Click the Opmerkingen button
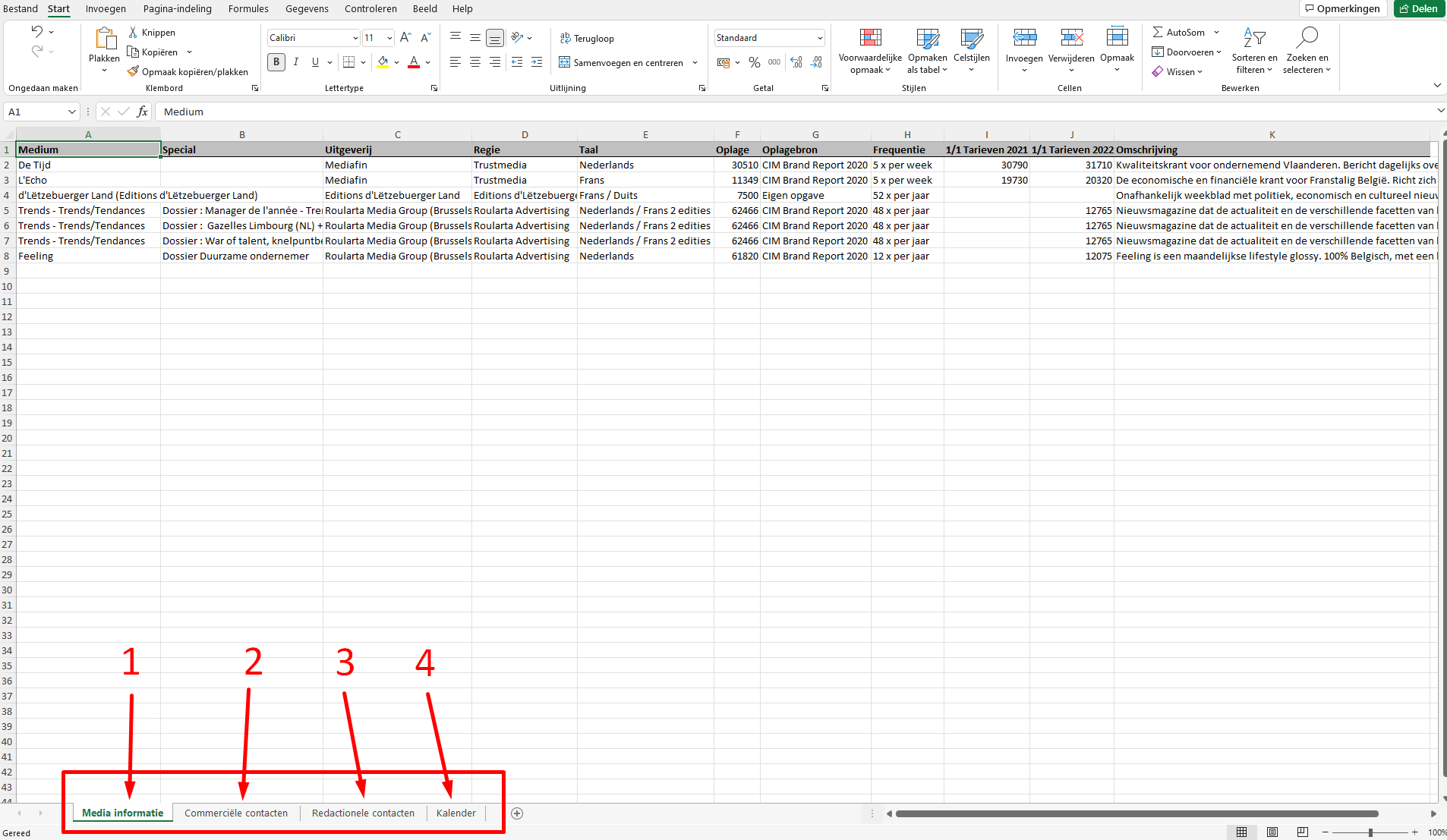This screenshot has width=1447, height=840. [x=1342, y=9]
